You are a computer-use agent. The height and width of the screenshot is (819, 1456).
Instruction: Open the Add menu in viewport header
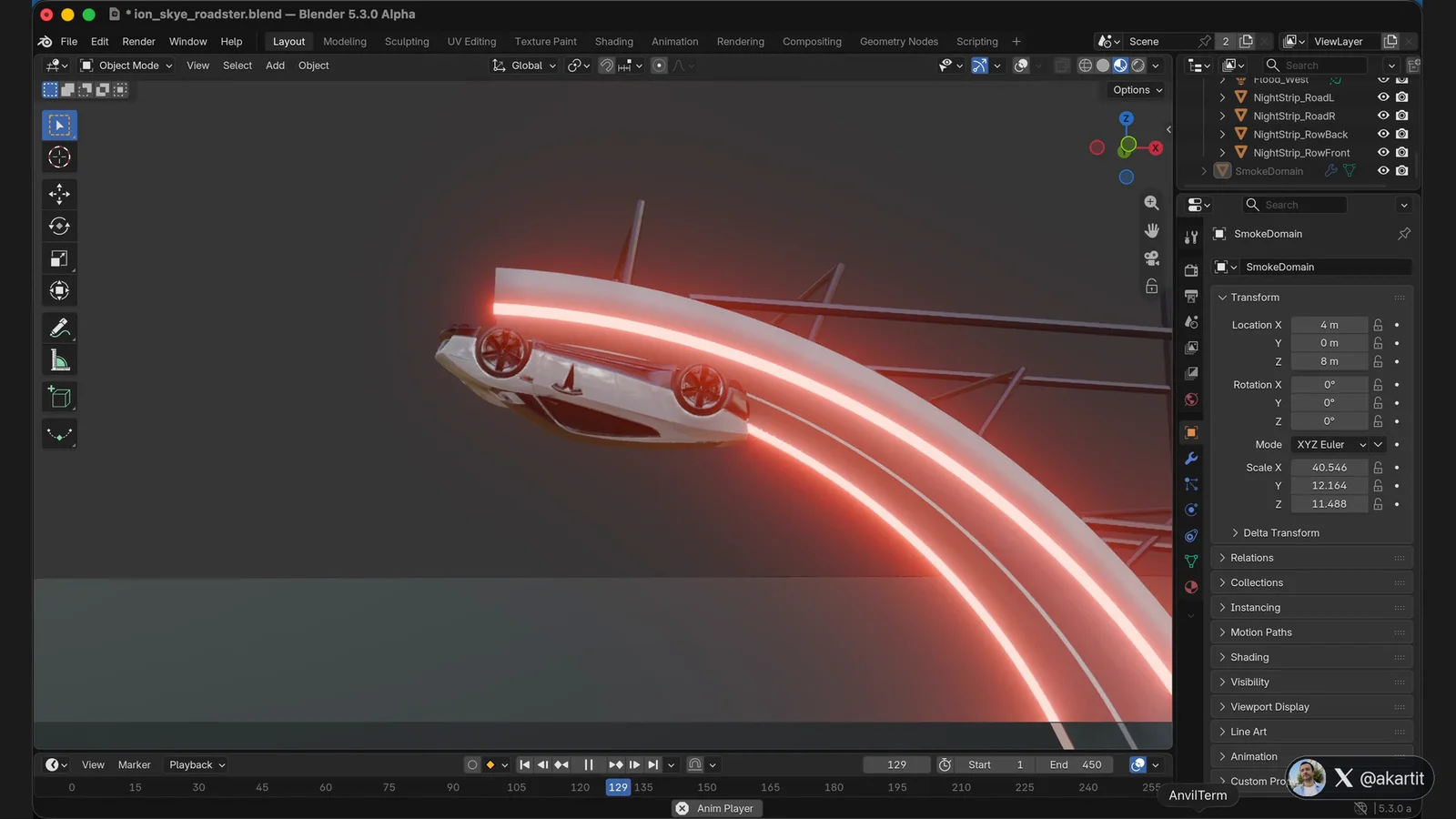(x=275, y=66)
